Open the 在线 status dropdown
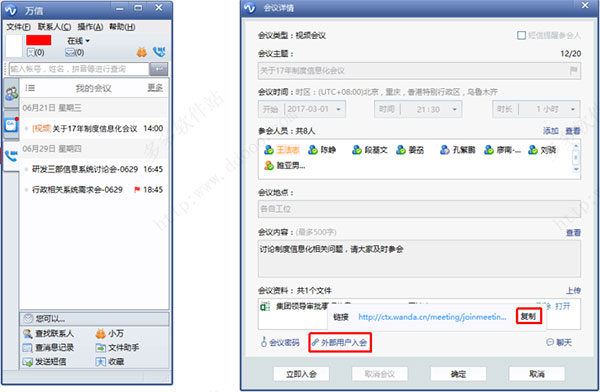 pyautogui.click(x=78, y=41)
